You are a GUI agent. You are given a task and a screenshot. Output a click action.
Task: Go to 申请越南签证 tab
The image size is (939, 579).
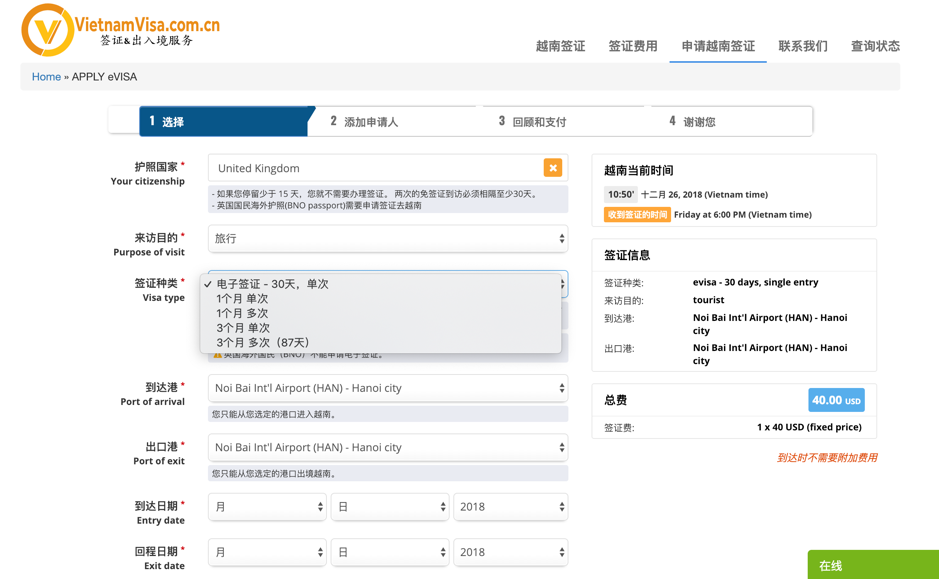coord(718,46)
